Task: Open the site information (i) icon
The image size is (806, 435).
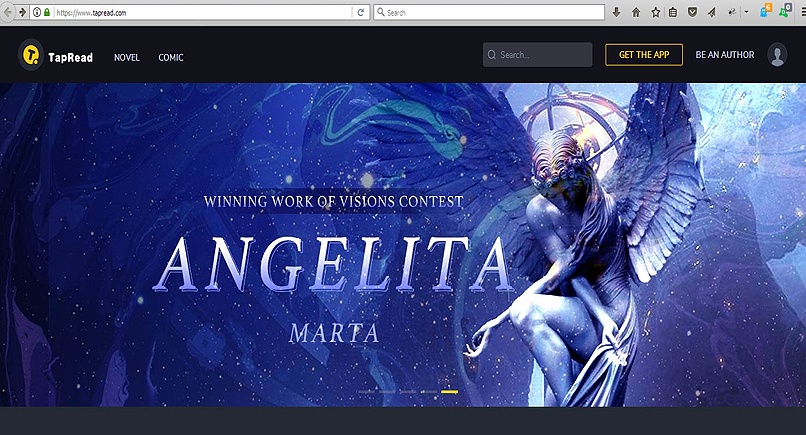Action: 37,12
